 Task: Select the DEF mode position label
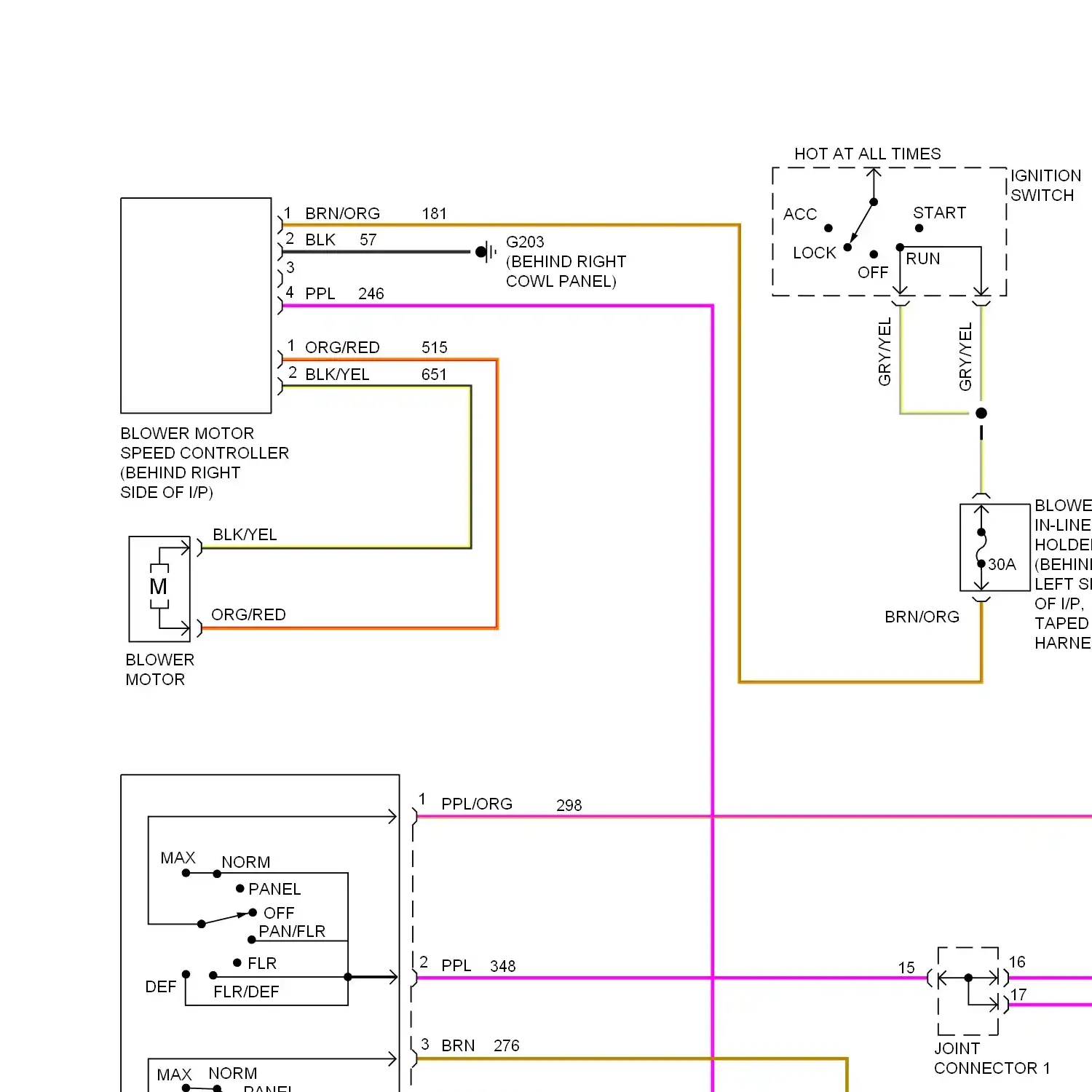tap(161, 986)
